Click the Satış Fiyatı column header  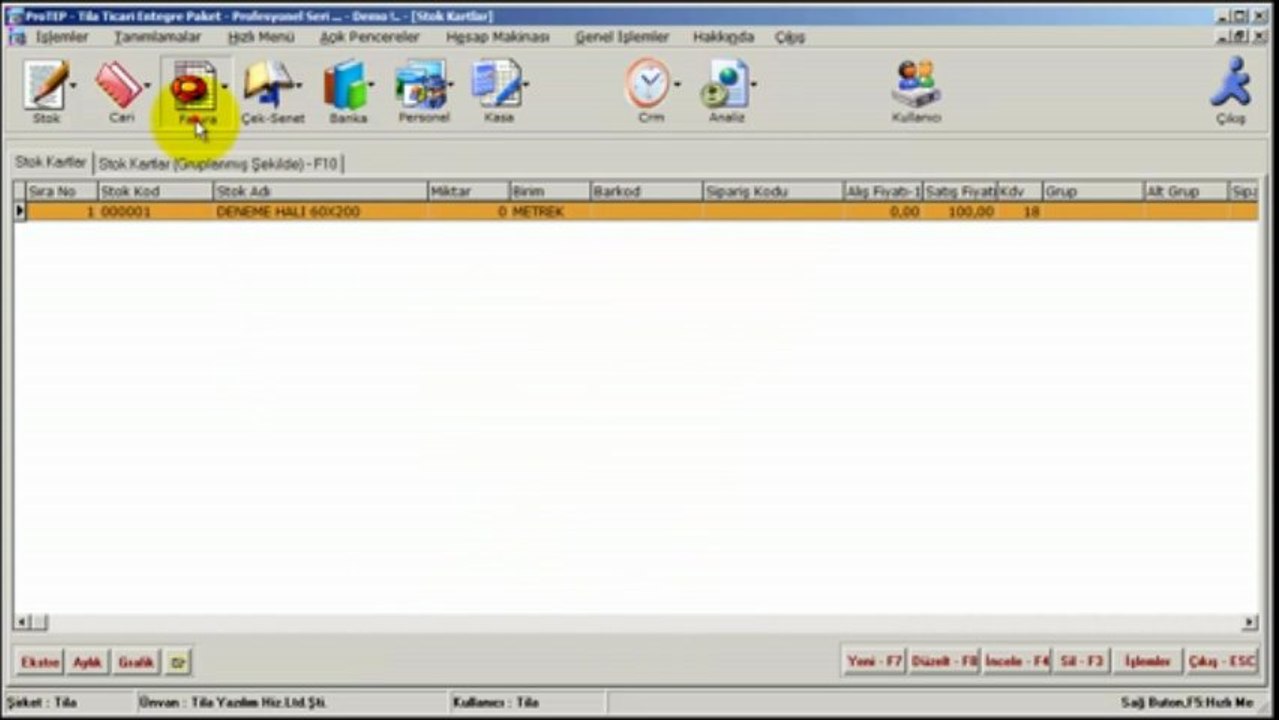pos(960,191)
